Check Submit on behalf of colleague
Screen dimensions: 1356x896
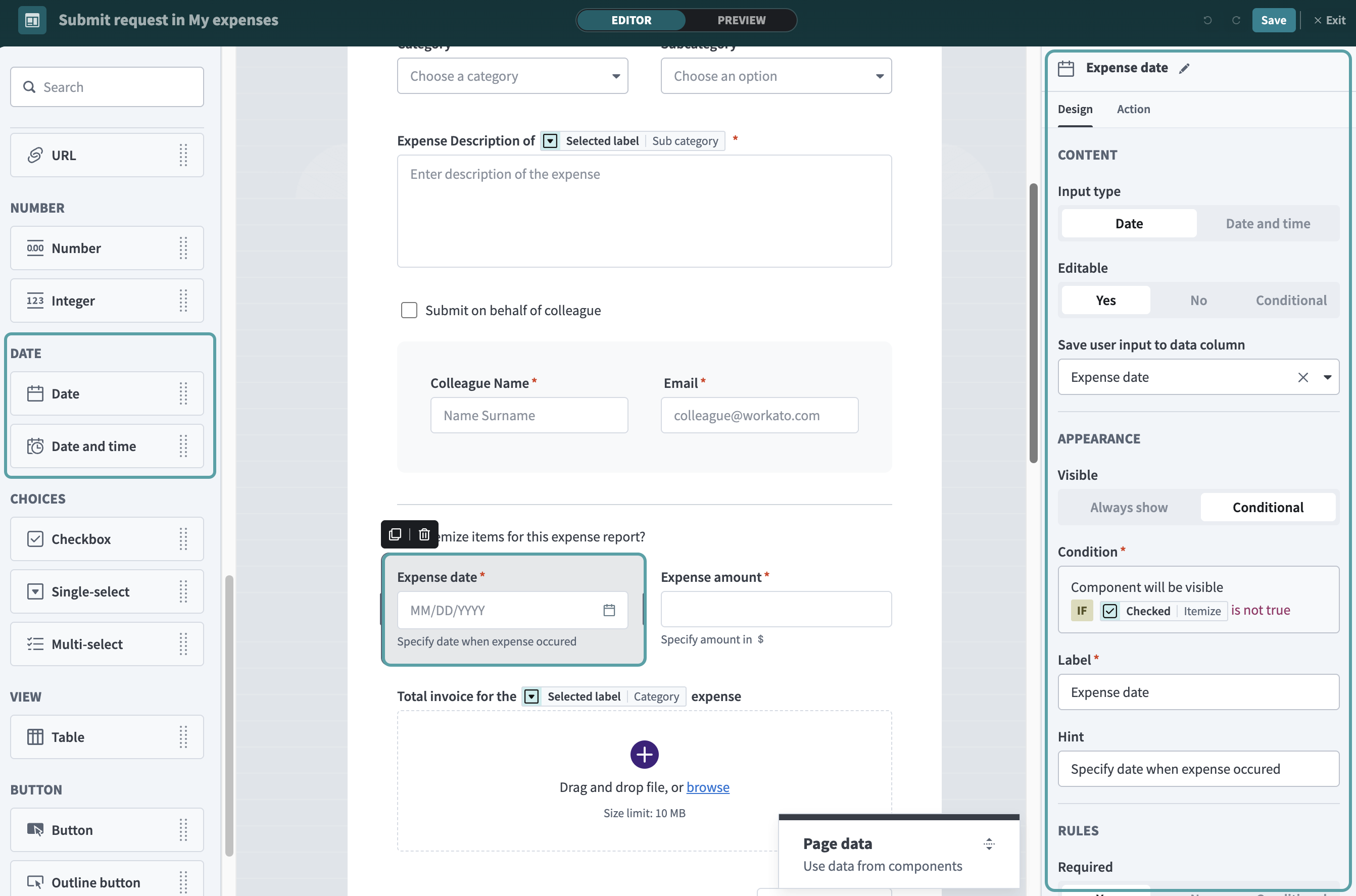(409, 310)
